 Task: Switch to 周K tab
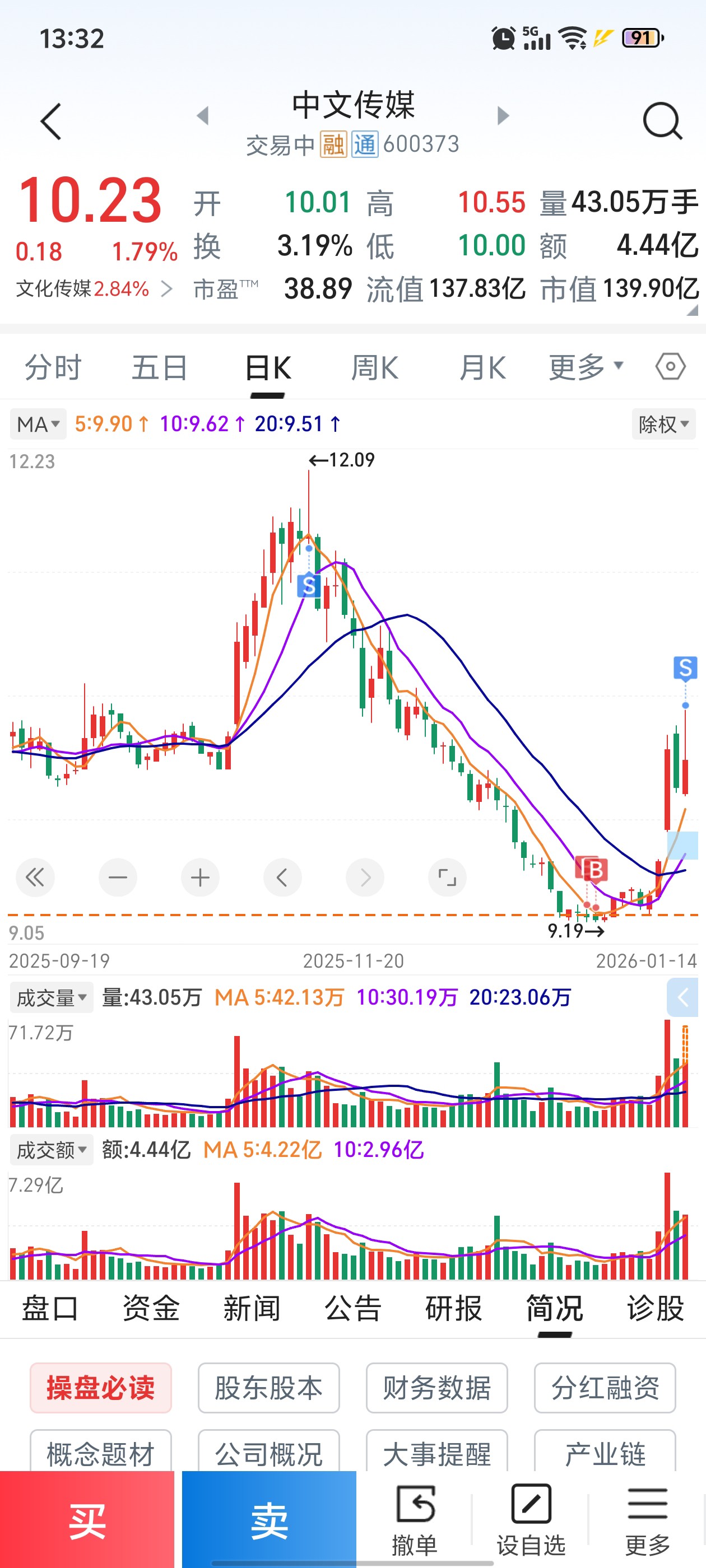click(375, 367)
